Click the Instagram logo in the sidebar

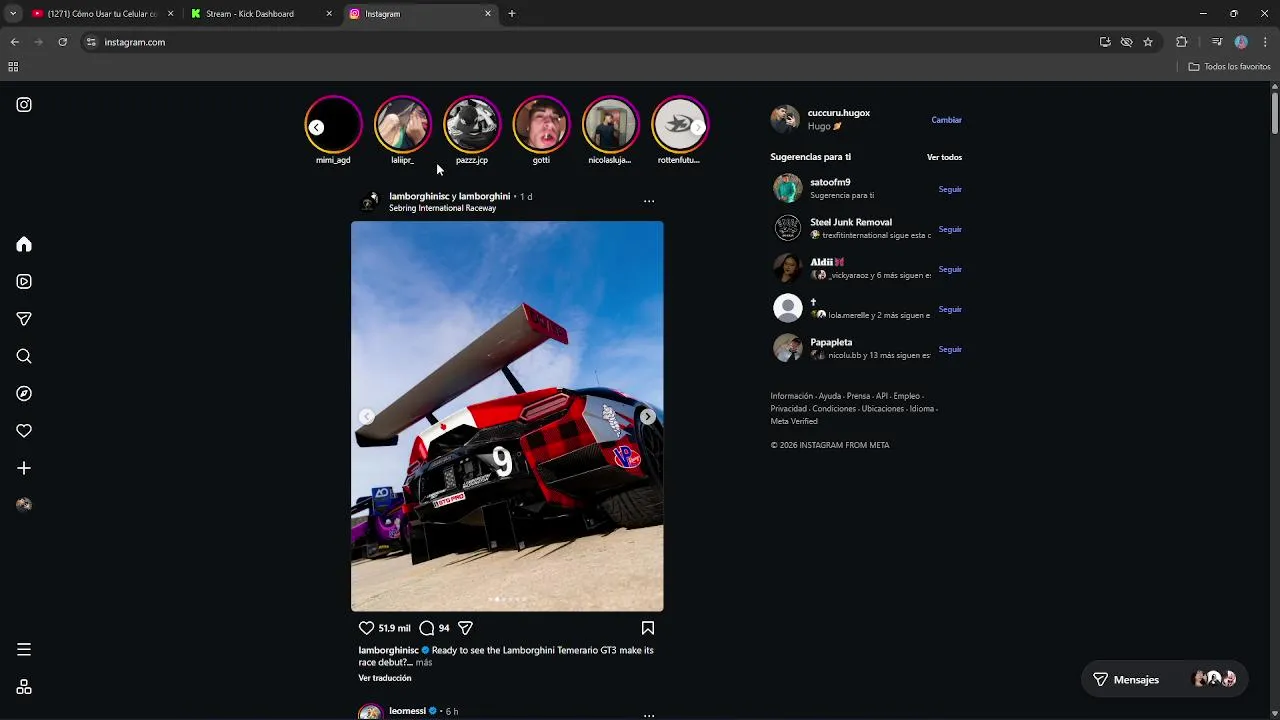click(24, 105)
